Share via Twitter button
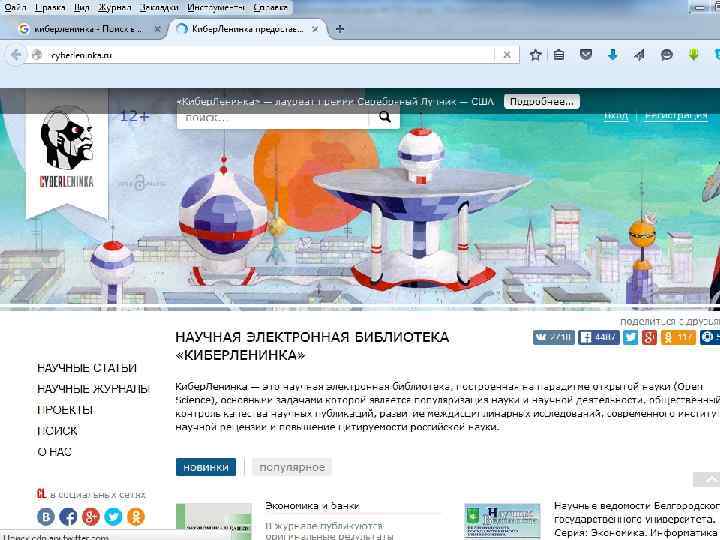720x540 pixels. click(x=630, y=338)
